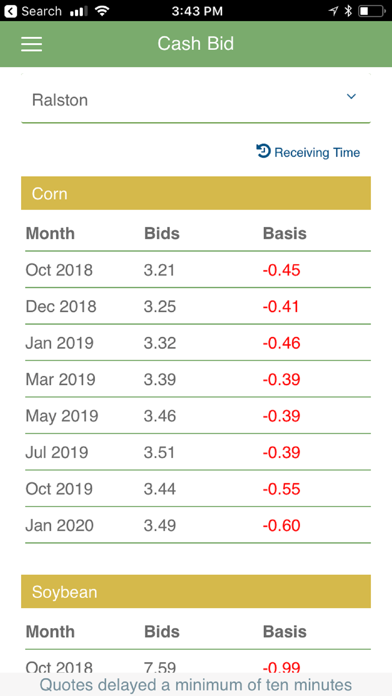Image resolution: width=392 pixels, height=696 pixels.
Task: Open the hamburger menu
Action: (x=32, y=44)
